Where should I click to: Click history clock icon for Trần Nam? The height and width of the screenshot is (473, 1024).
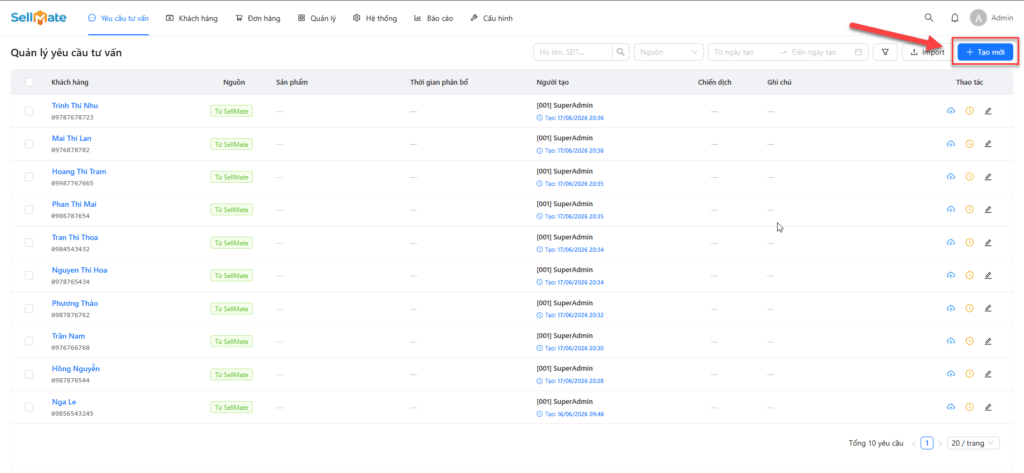click(x=969, y=341)
